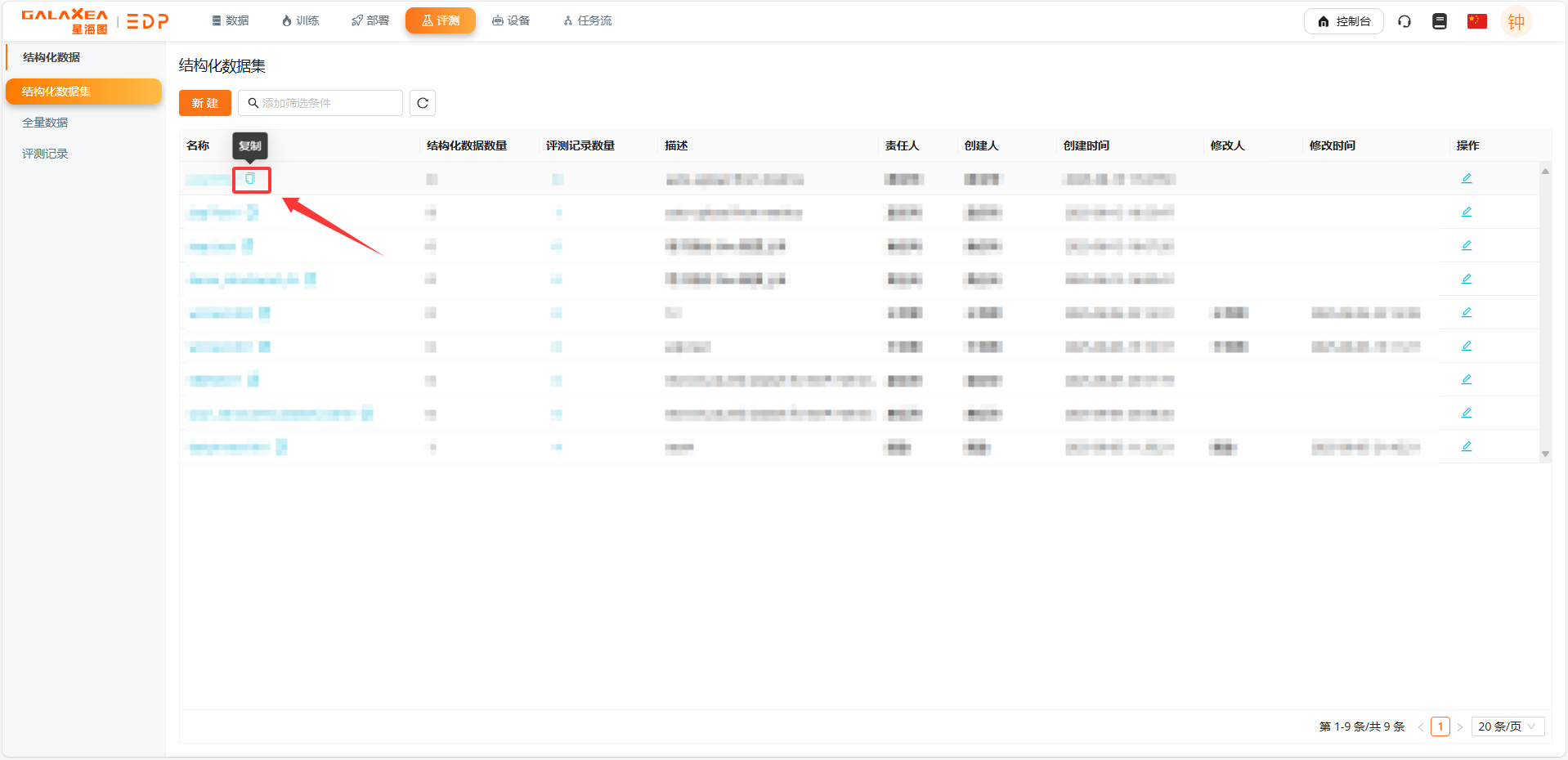Click the edit pencil icon in the last row
Screen dimensions: 1568x760
coord(1467,446)
